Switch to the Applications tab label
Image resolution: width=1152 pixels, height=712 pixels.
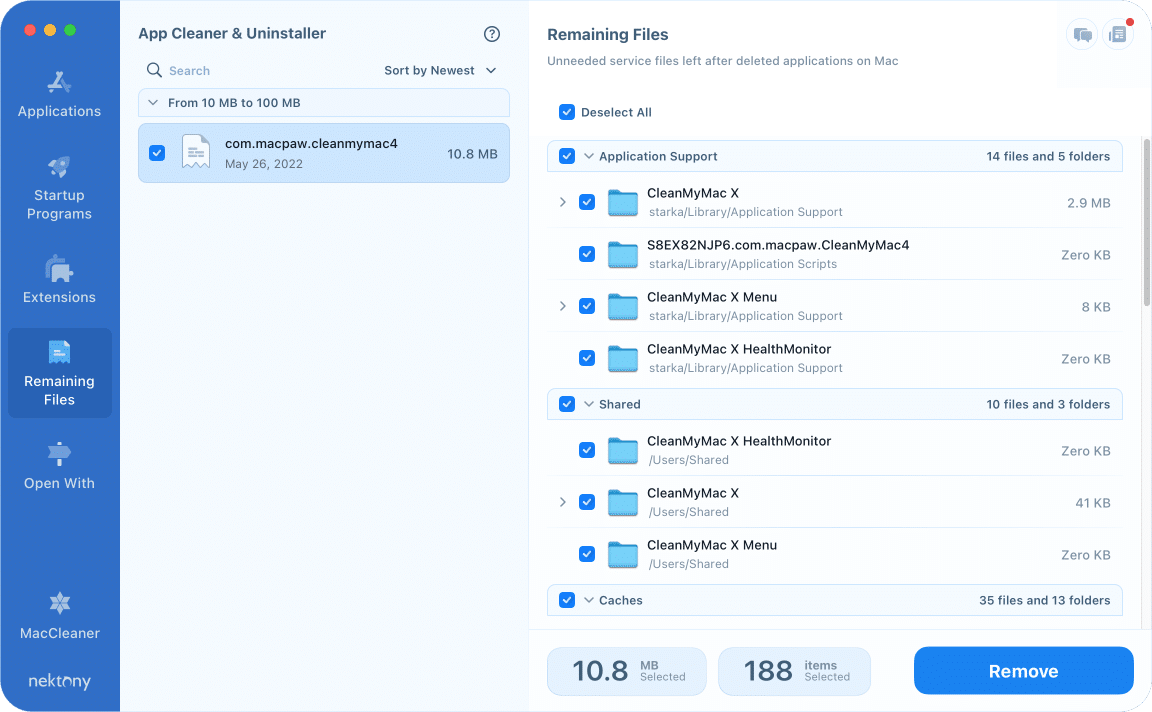pos(60,112)
